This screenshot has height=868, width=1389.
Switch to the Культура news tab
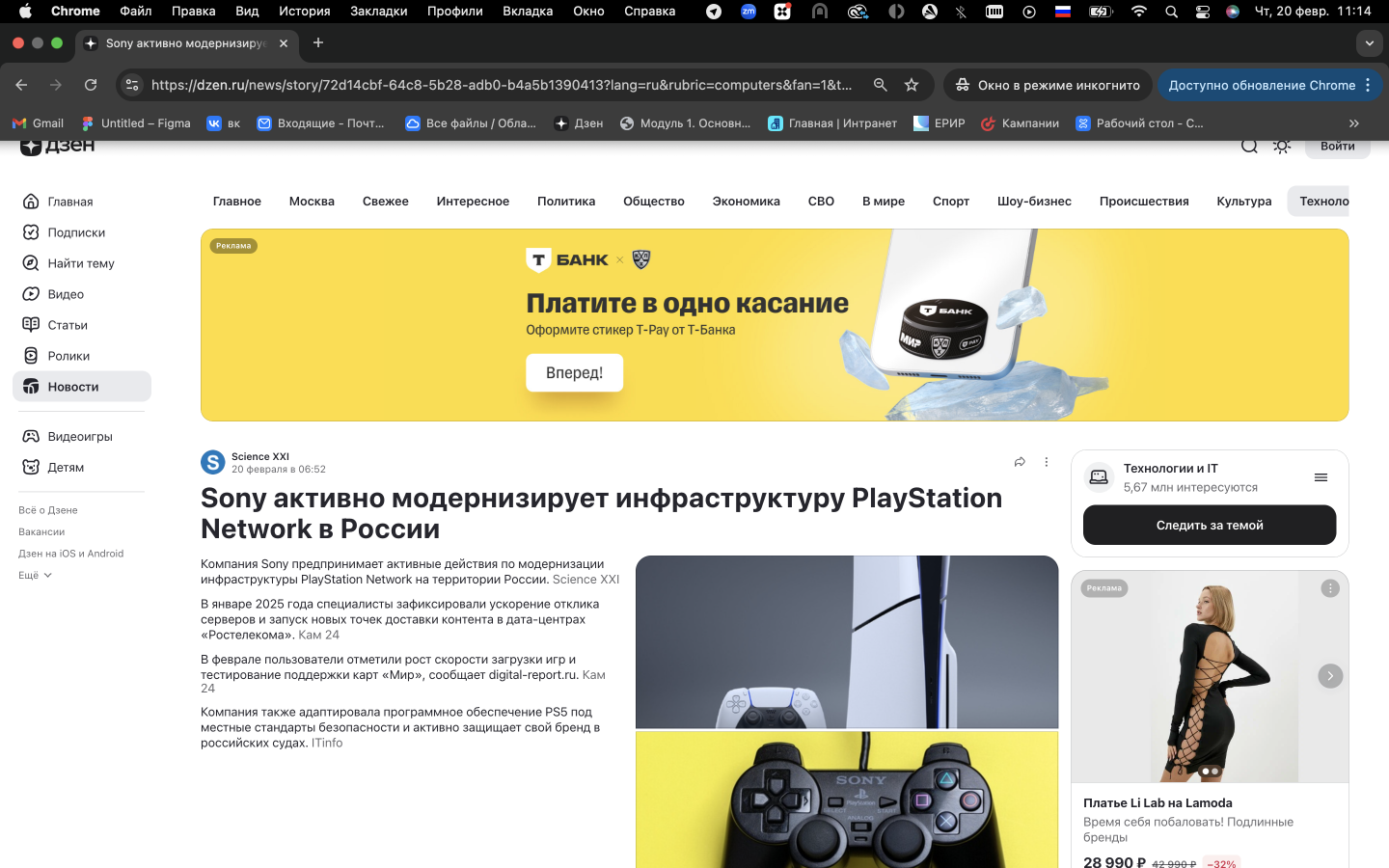[x=1244, y=202]
